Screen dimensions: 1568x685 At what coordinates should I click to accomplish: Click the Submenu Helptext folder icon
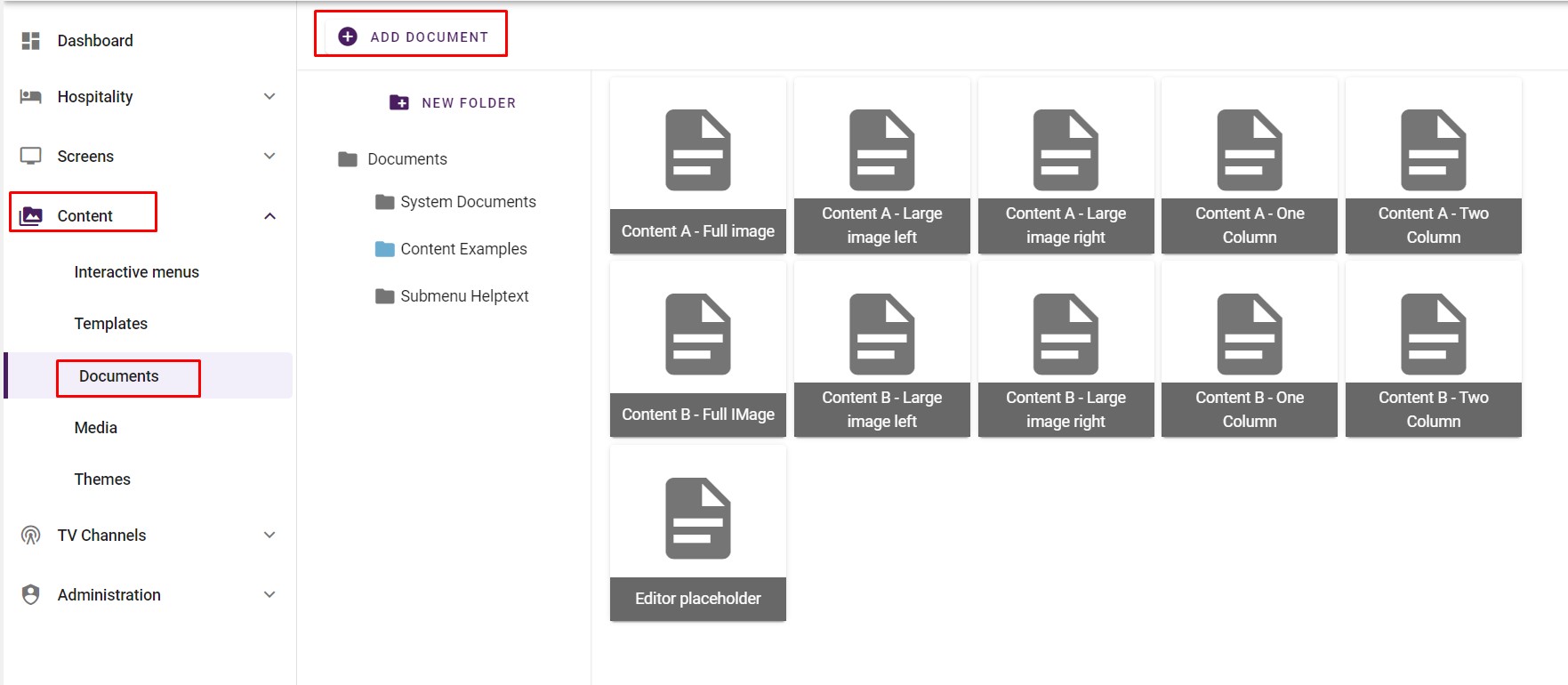[385, 296]
